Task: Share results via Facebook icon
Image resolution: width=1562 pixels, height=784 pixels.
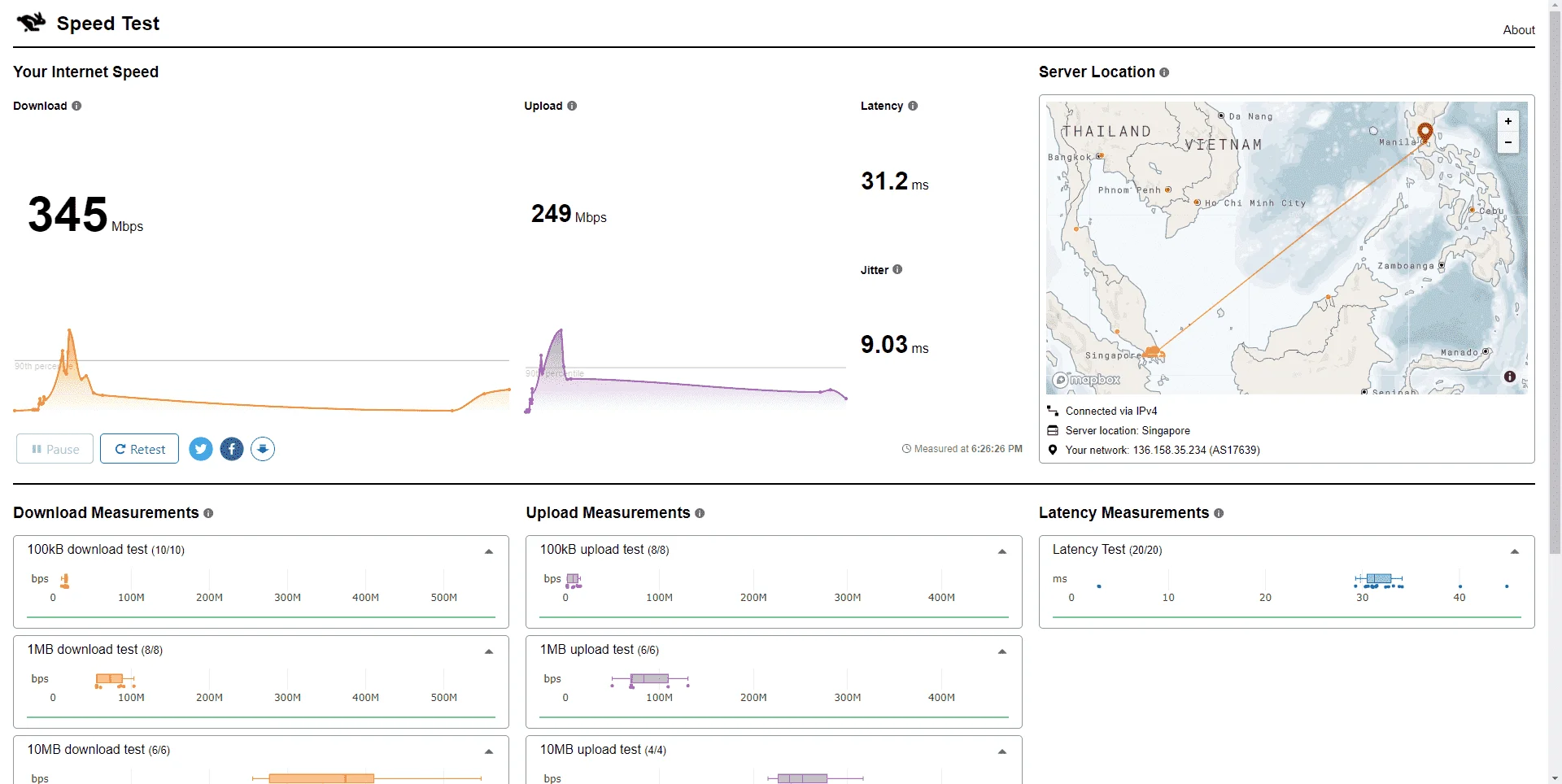Action: (232, 449)
